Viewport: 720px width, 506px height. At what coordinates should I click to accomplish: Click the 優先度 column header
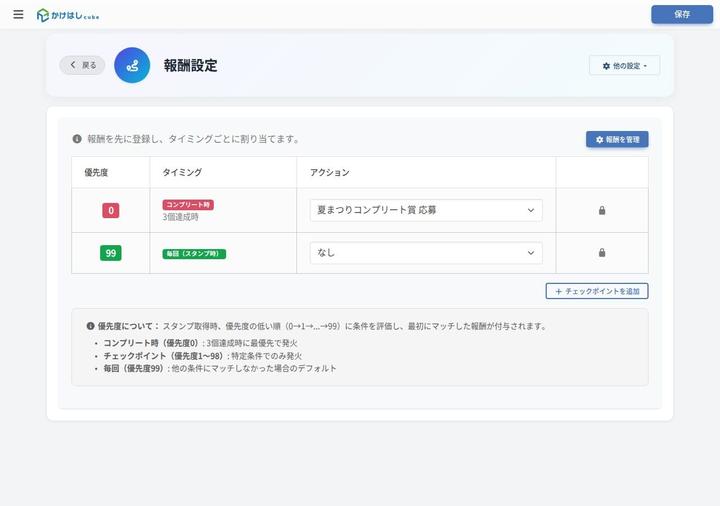96,173
